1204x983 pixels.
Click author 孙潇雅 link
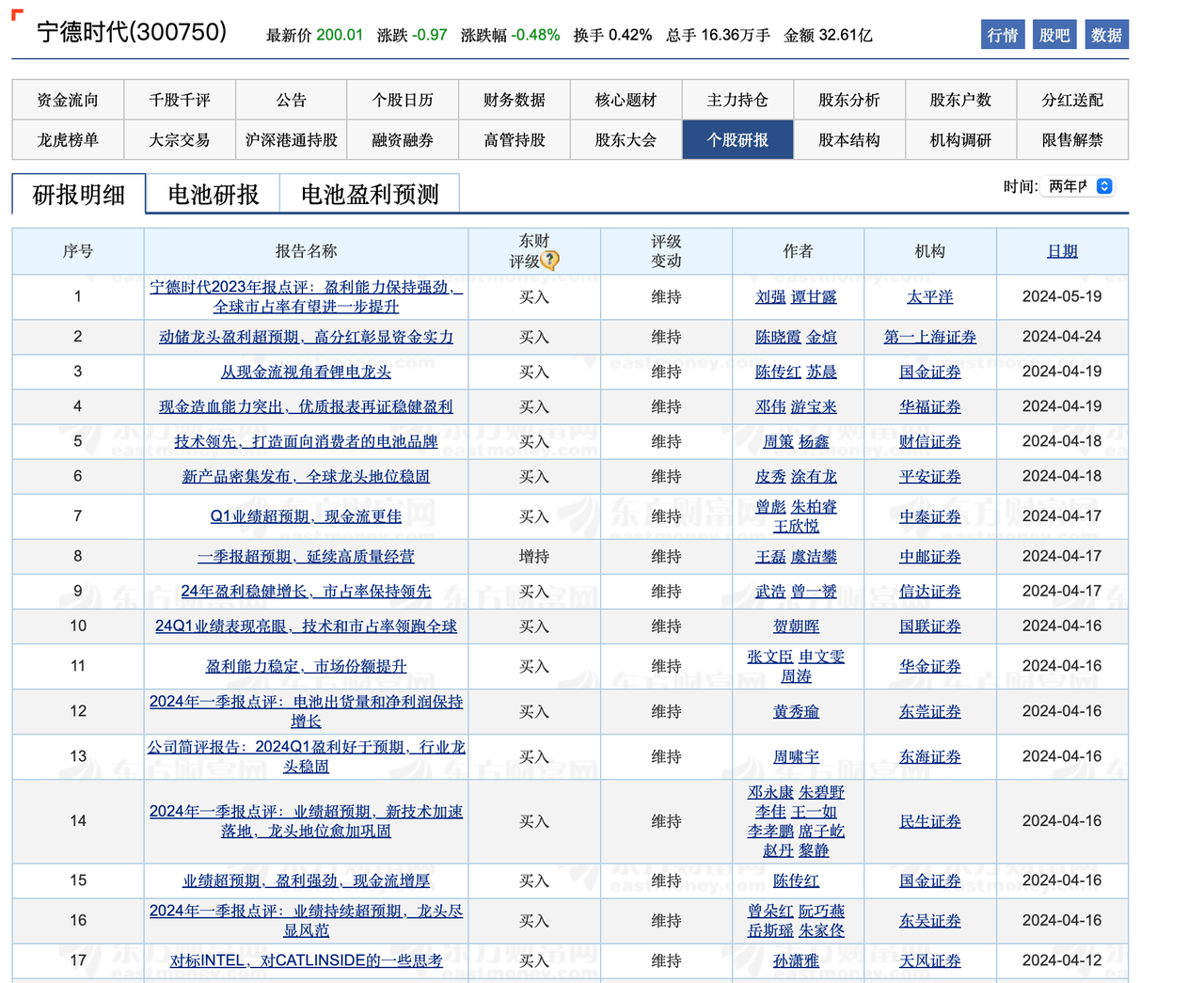click(797, 960)
